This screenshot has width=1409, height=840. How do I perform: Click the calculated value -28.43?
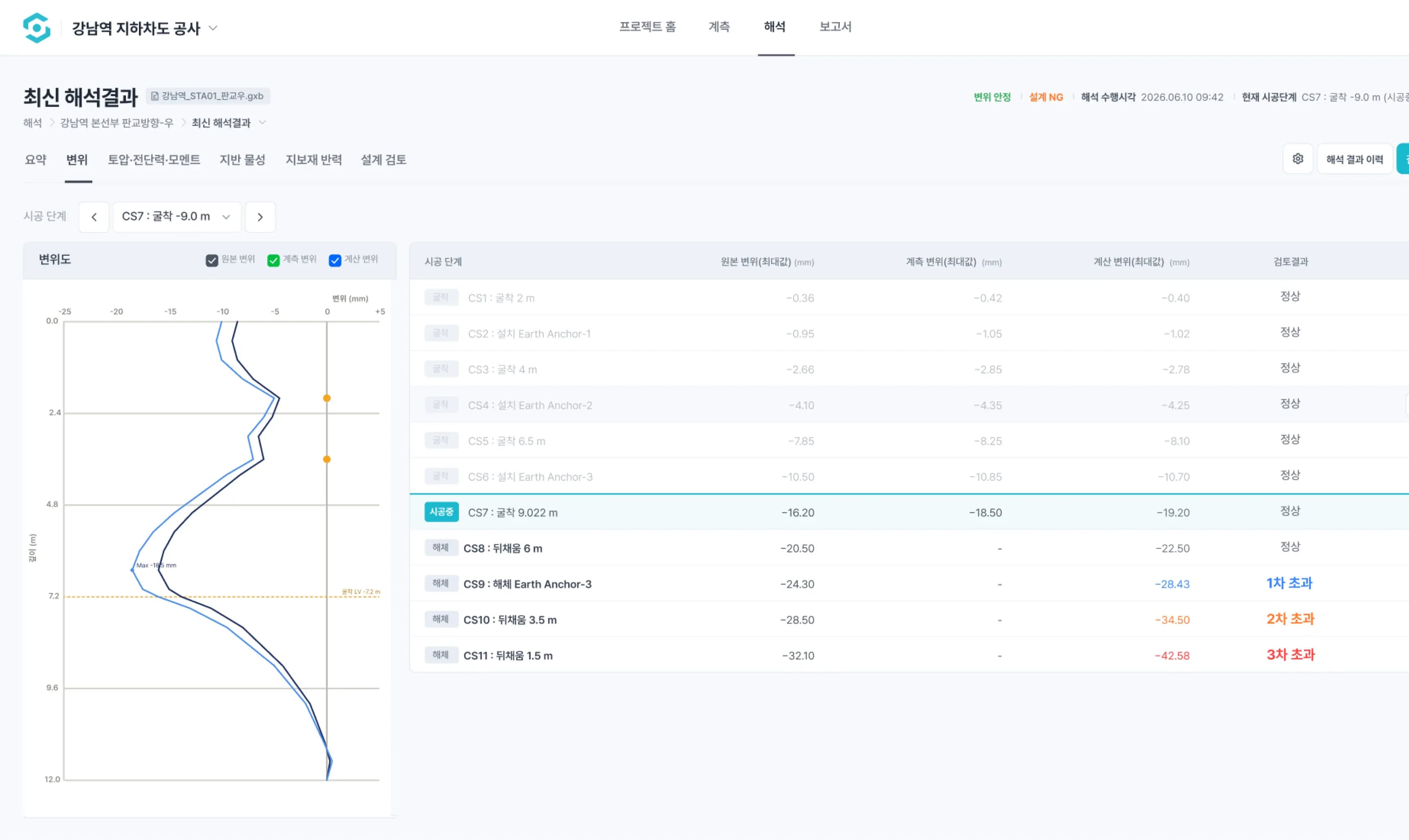tap(1172, 584)
